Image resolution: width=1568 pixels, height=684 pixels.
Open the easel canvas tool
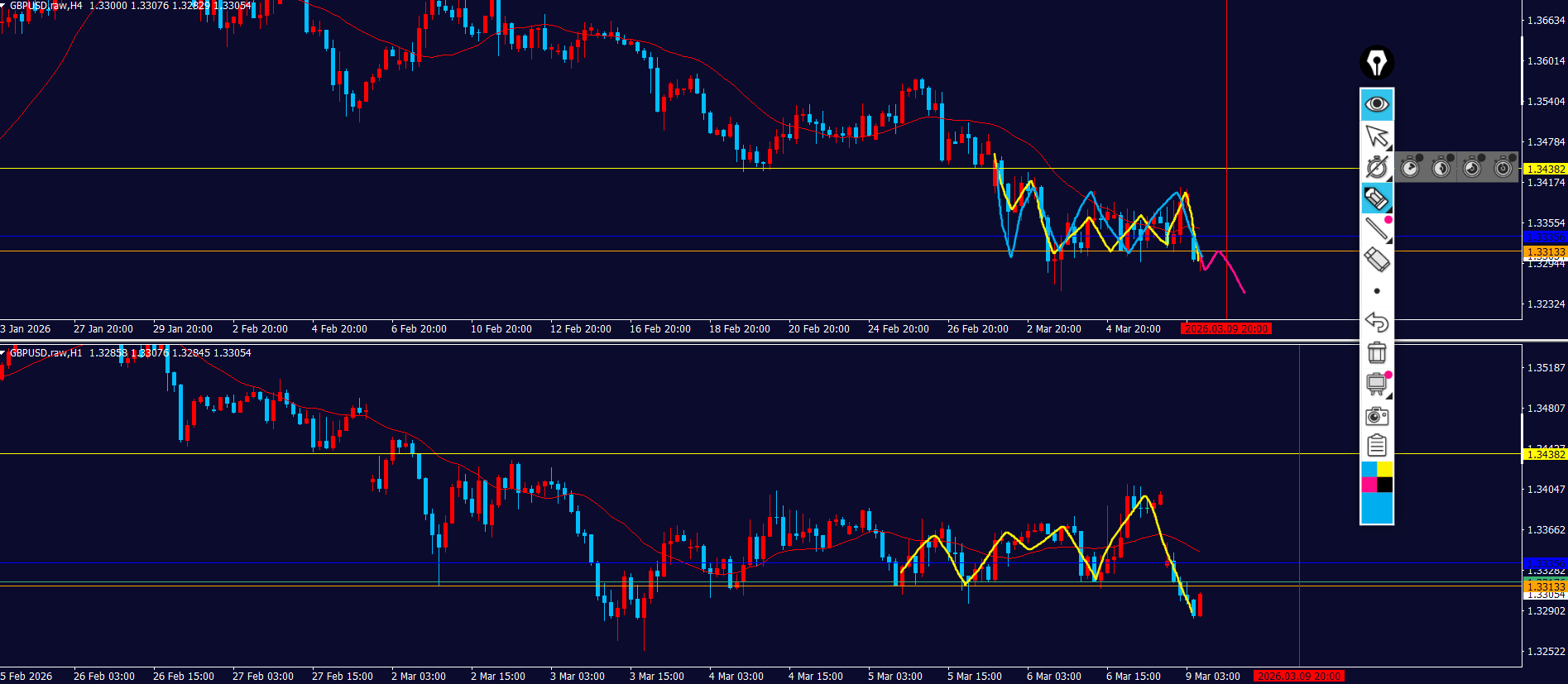[1377, 384]
